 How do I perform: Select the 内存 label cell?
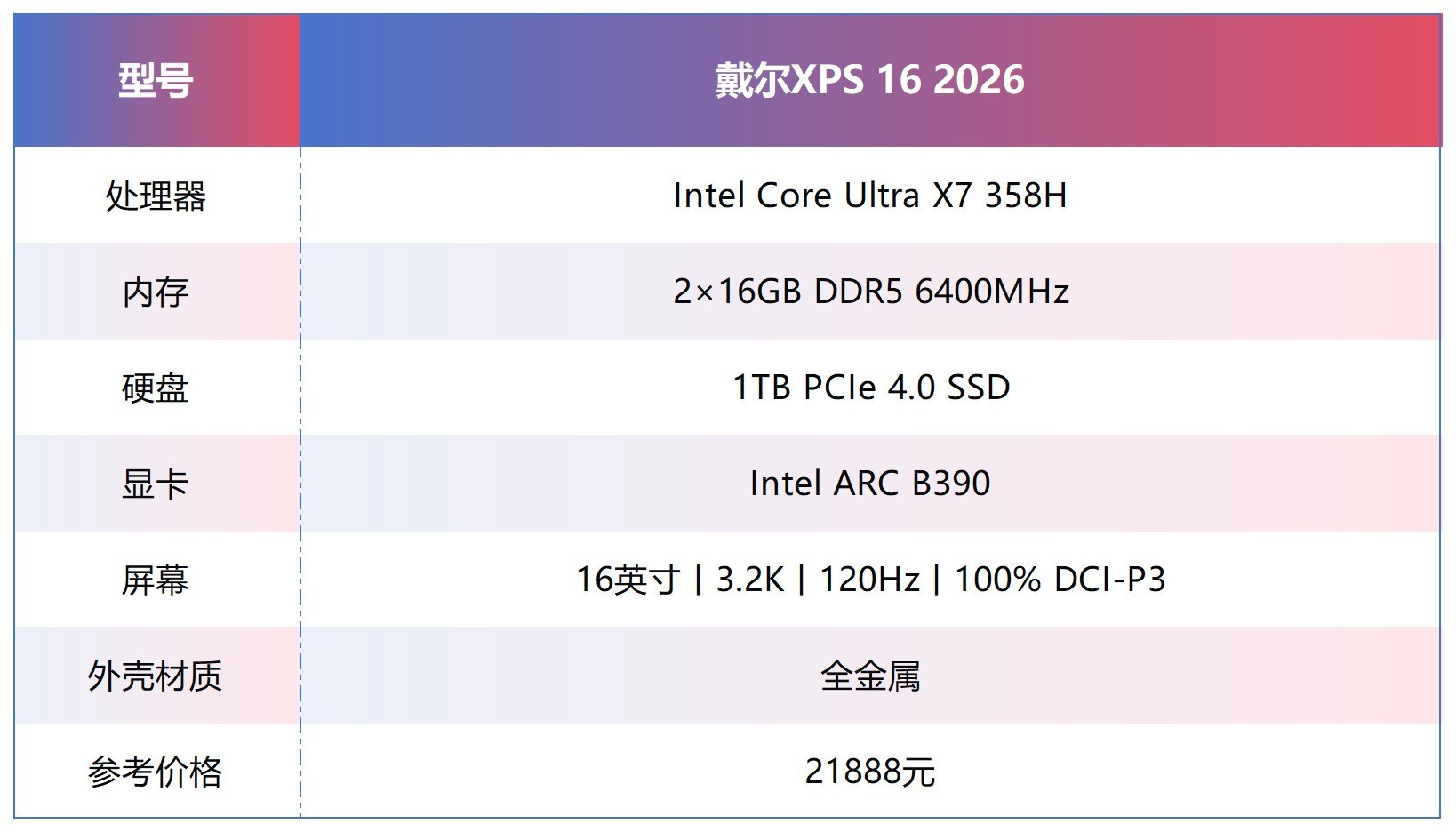tap(156, 292)
